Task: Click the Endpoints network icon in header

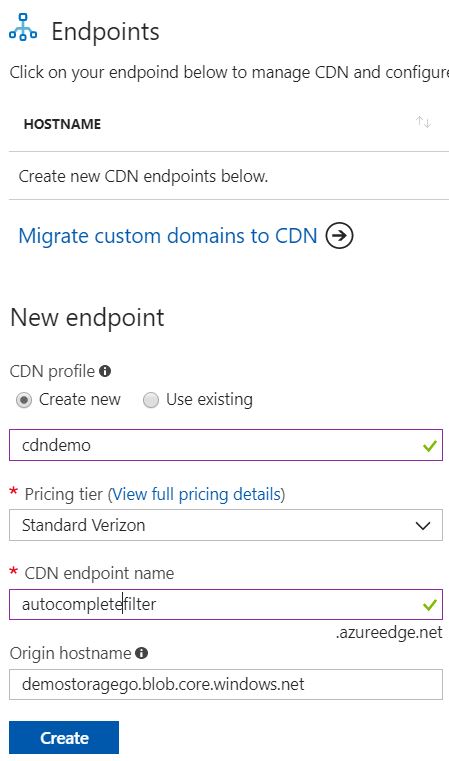Action: coord(22,30)
